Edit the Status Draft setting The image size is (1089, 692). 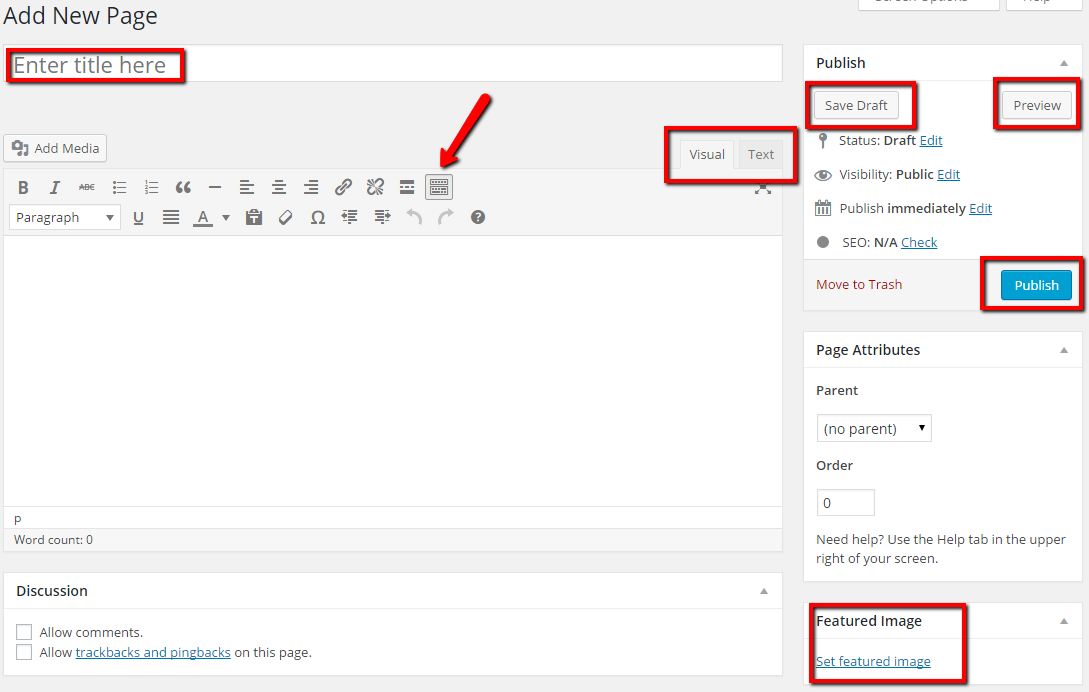point(931,140)
